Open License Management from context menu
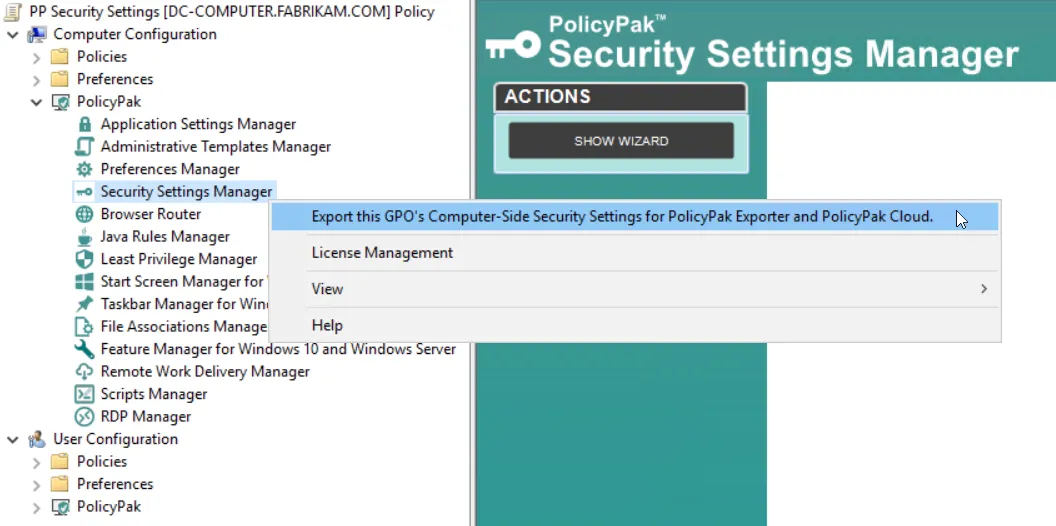The width and height of the screenshot is (1056, 526). 634,253
